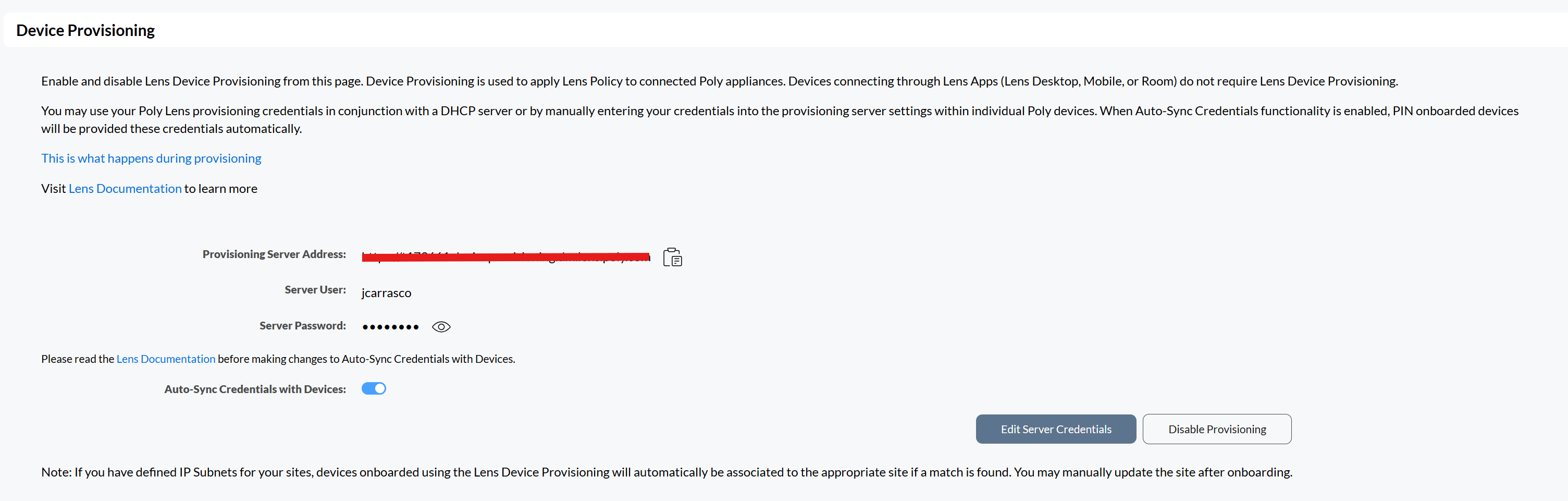Click the redacted provisioning server address
This screenshot has height=501, width=1568.
click(x=505, y=256)
